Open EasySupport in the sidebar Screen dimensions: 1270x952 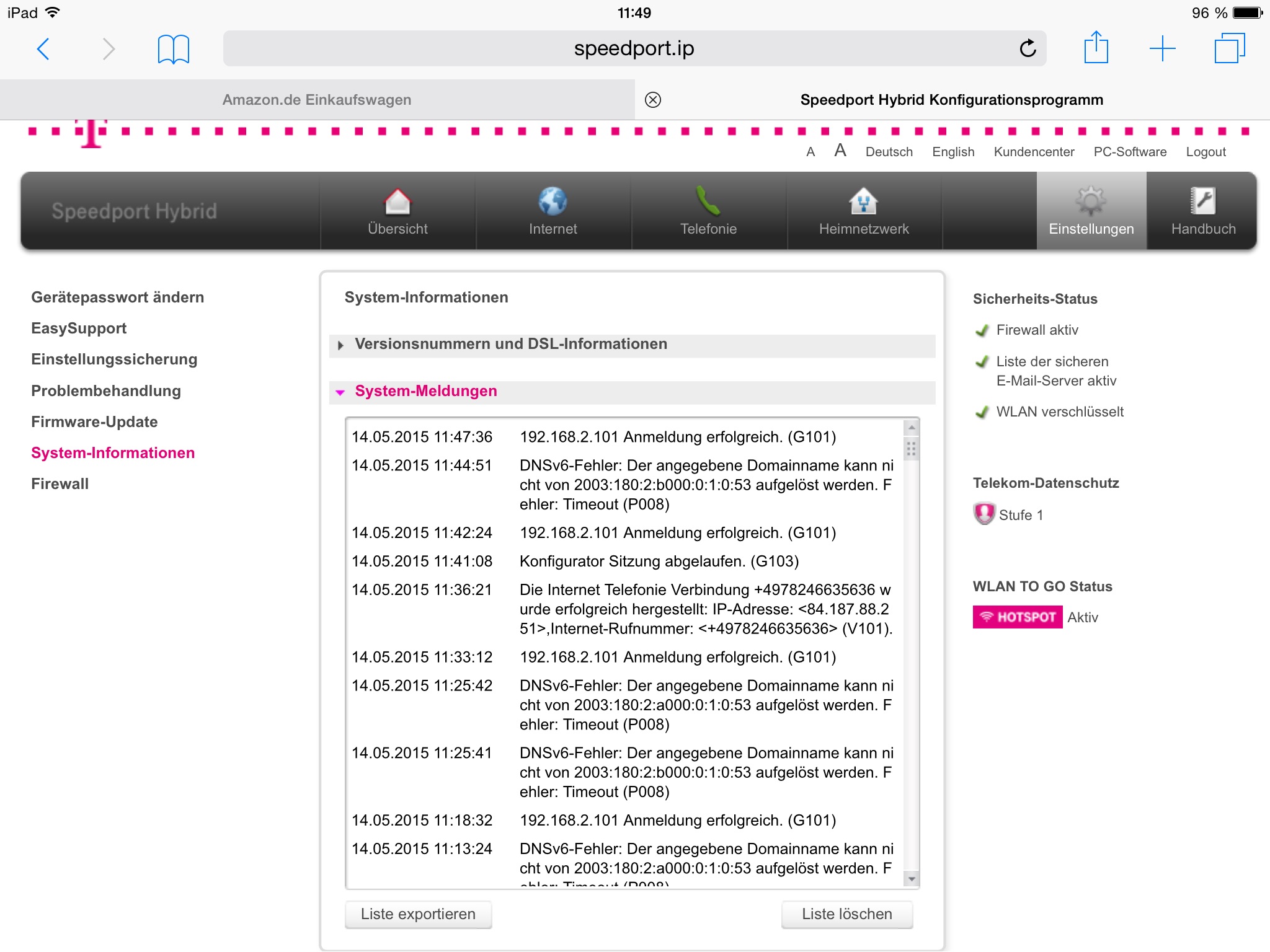pos(79,328)
